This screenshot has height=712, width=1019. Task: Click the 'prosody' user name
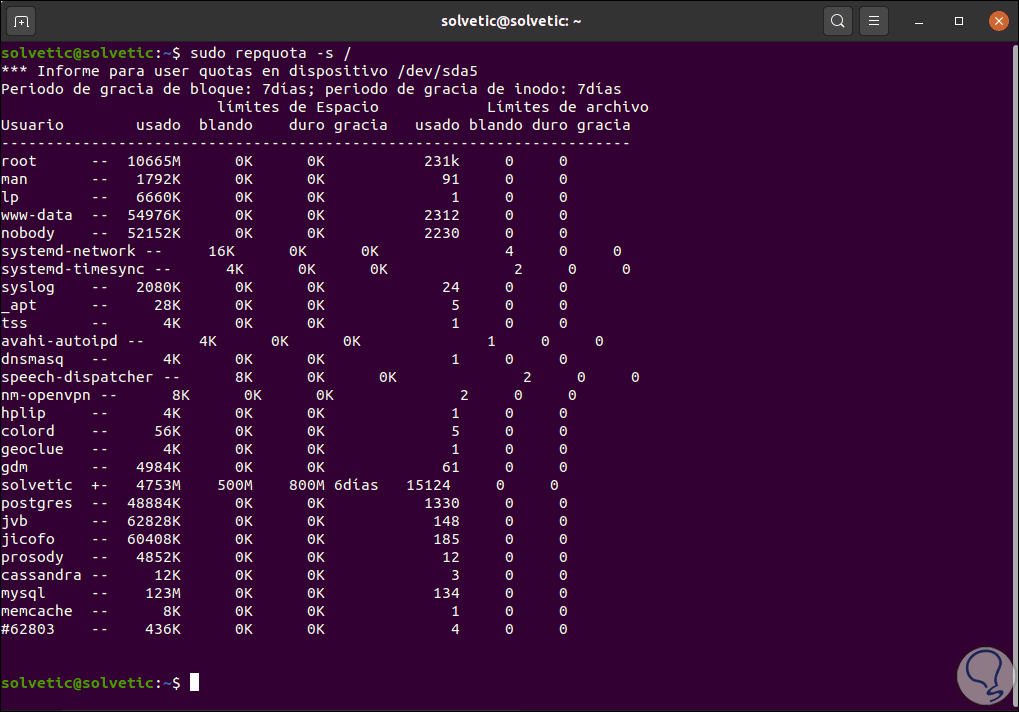[x=32, y=557]
